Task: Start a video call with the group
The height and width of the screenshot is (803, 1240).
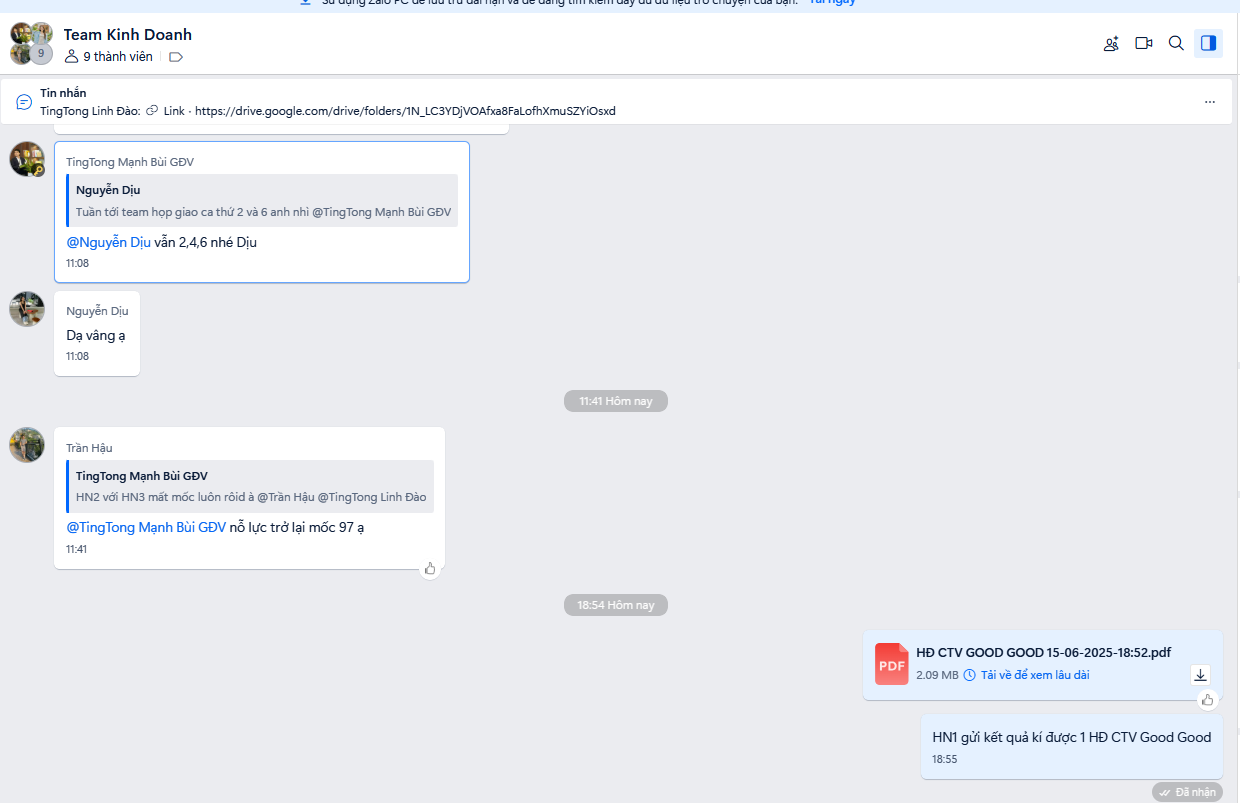Action: point(1144,43)
